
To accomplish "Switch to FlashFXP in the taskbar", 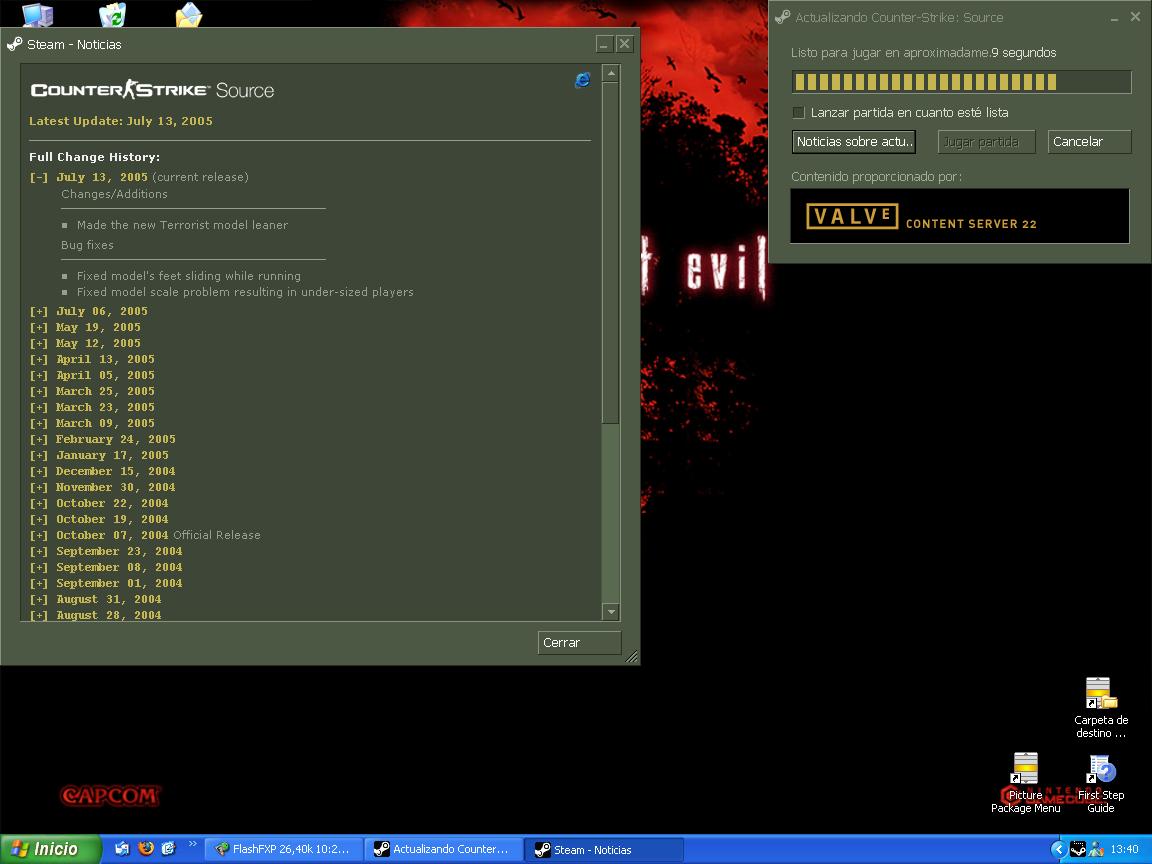I will click(283, 849).
